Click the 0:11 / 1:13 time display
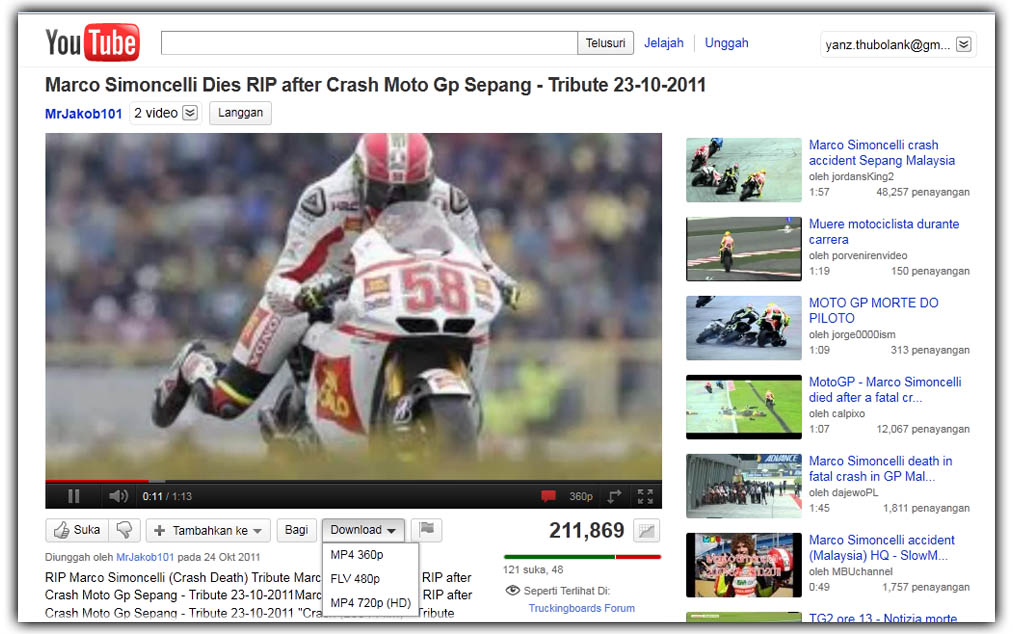The image size is (1013, 634). [x=167, y=496]
